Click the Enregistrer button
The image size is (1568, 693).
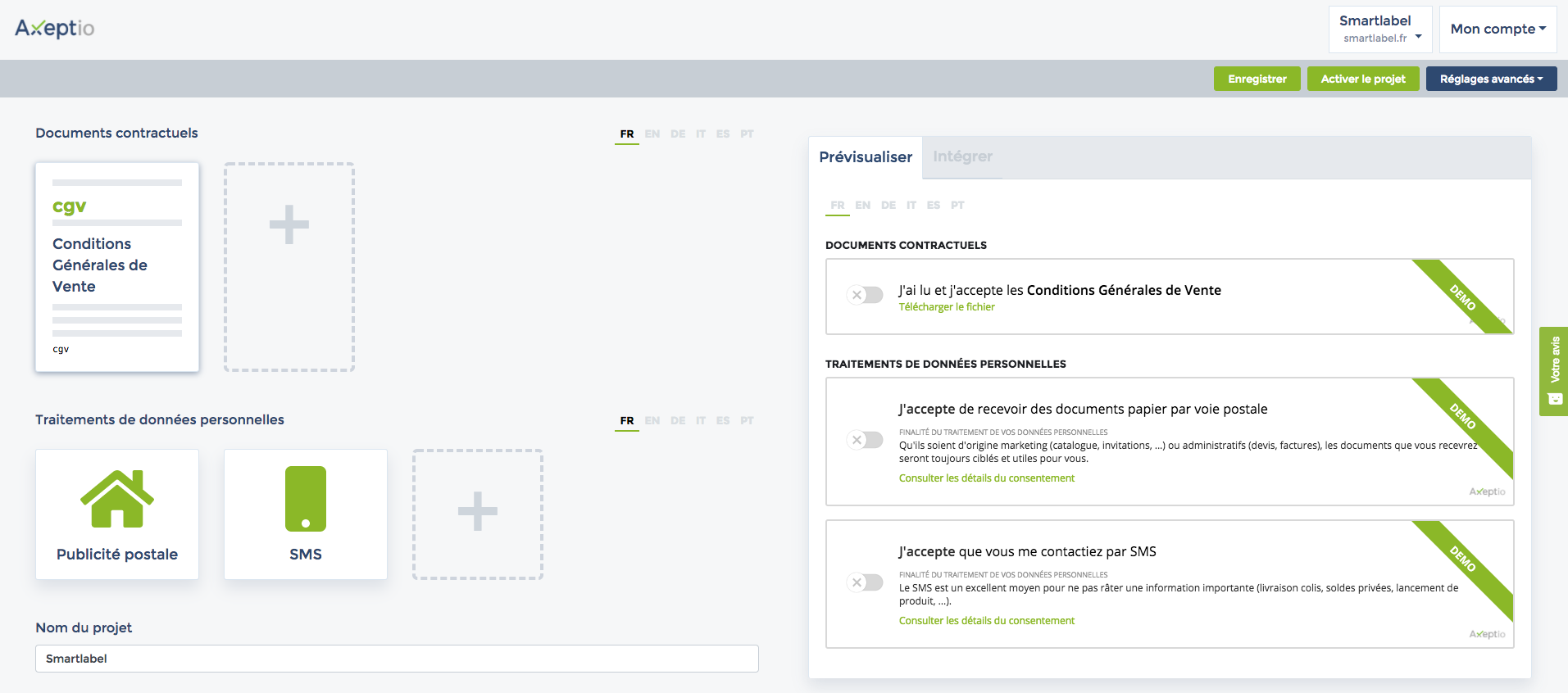1257,79
